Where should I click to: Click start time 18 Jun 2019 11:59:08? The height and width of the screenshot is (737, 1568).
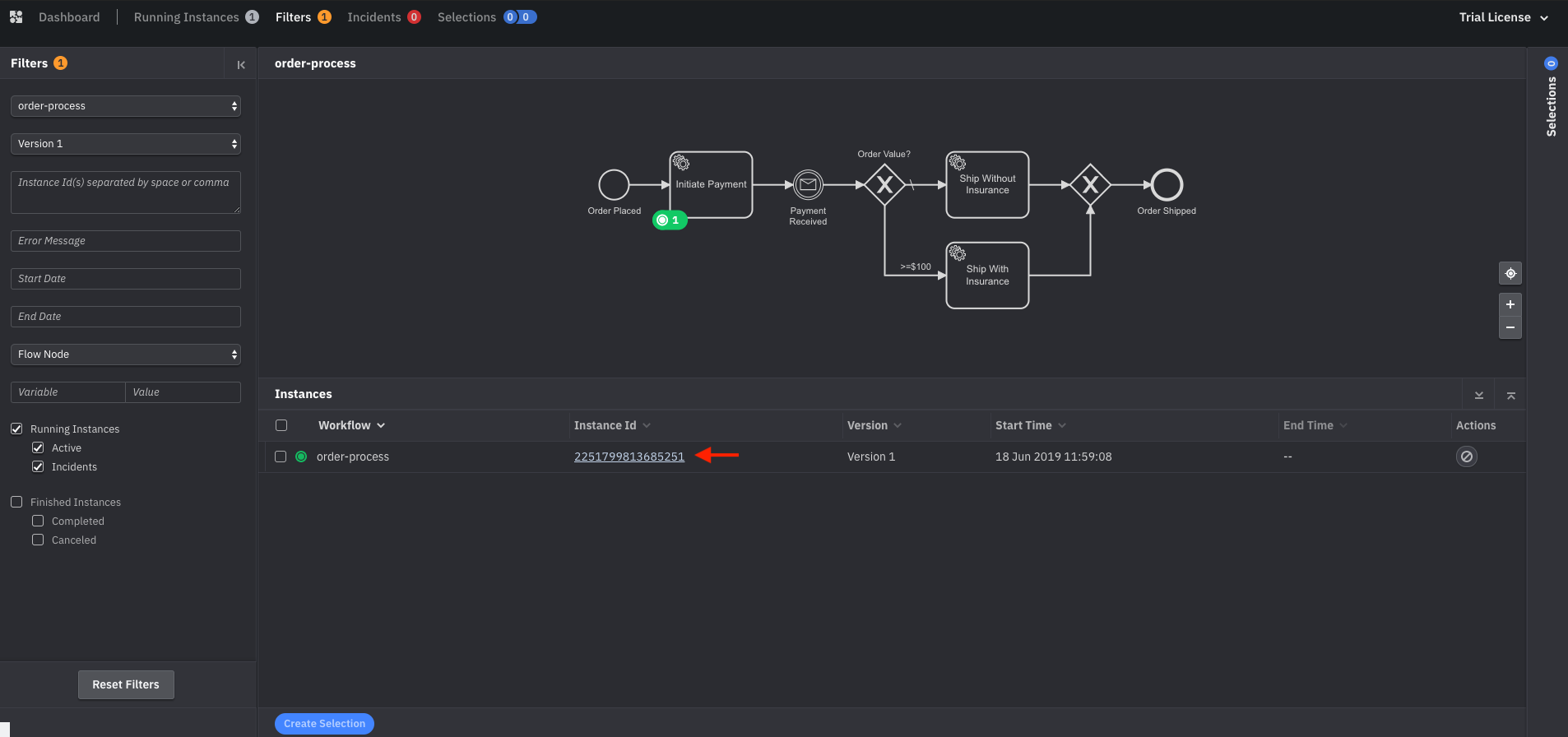pyautogui.click(x=1053, y=457)
